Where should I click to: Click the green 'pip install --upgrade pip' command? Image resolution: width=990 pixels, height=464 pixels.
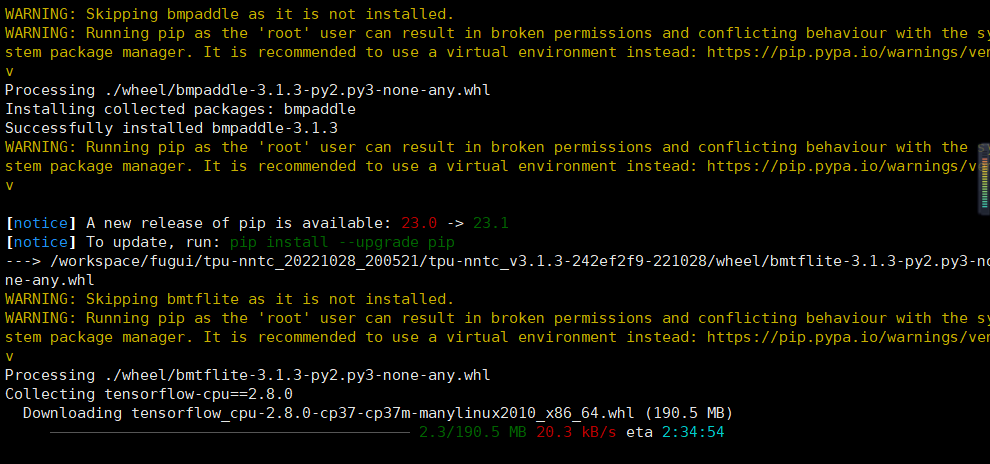click(x=342, y=242)
